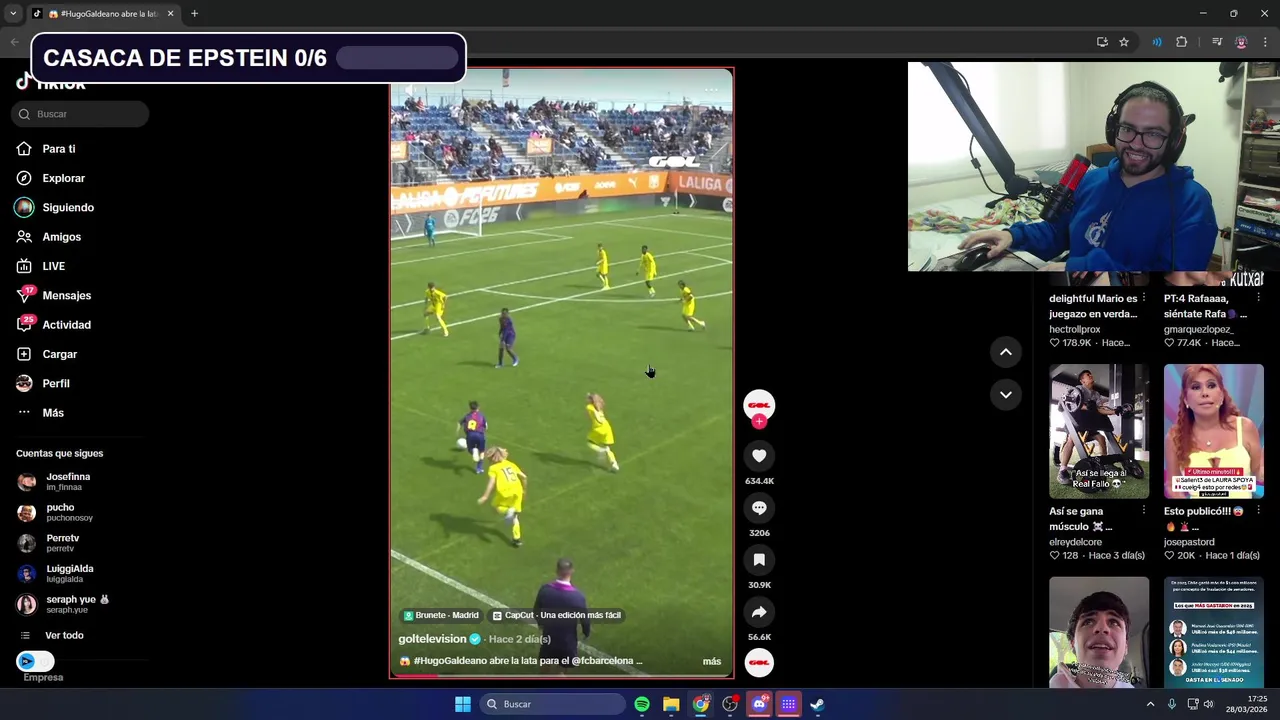Open Discord from the taskbar

pyautogui.click(x=759, y=704)
